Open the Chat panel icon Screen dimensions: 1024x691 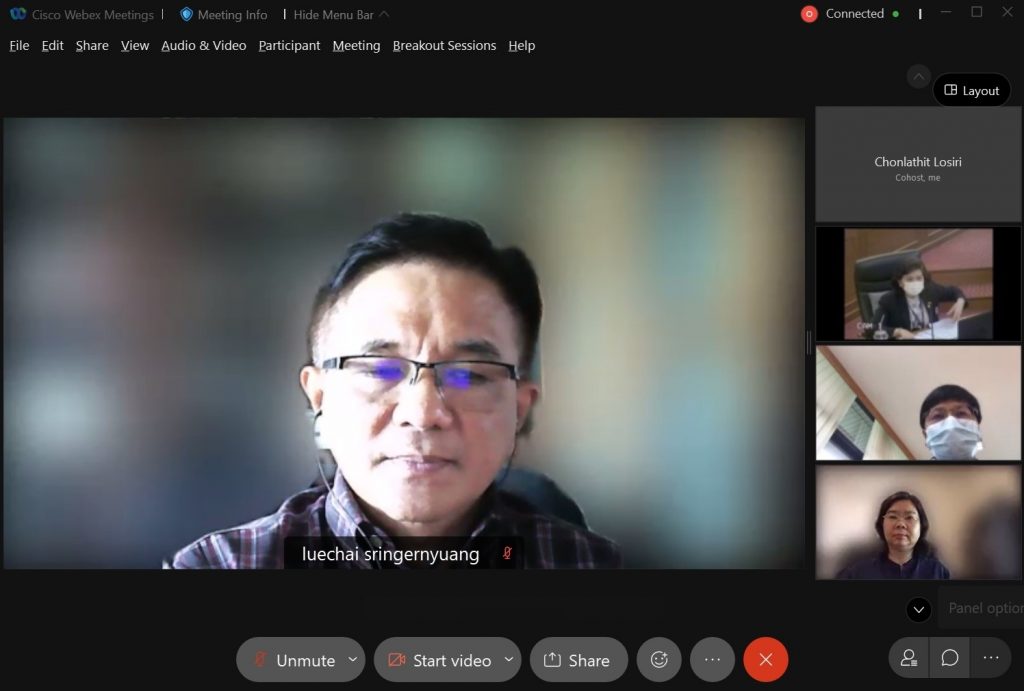point(950,658)
